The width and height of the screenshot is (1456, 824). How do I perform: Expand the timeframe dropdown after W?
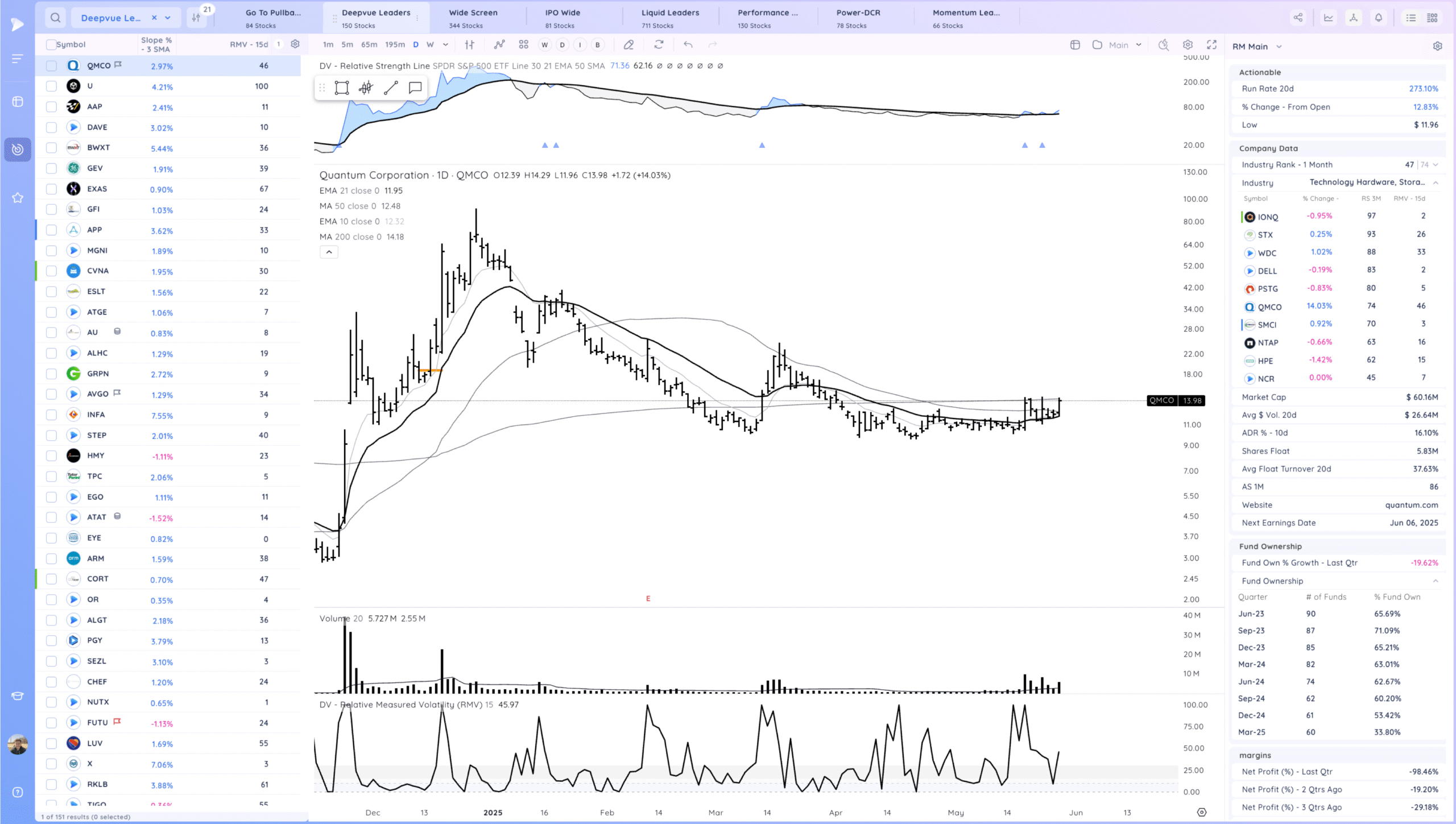click(x=445, y=45)
